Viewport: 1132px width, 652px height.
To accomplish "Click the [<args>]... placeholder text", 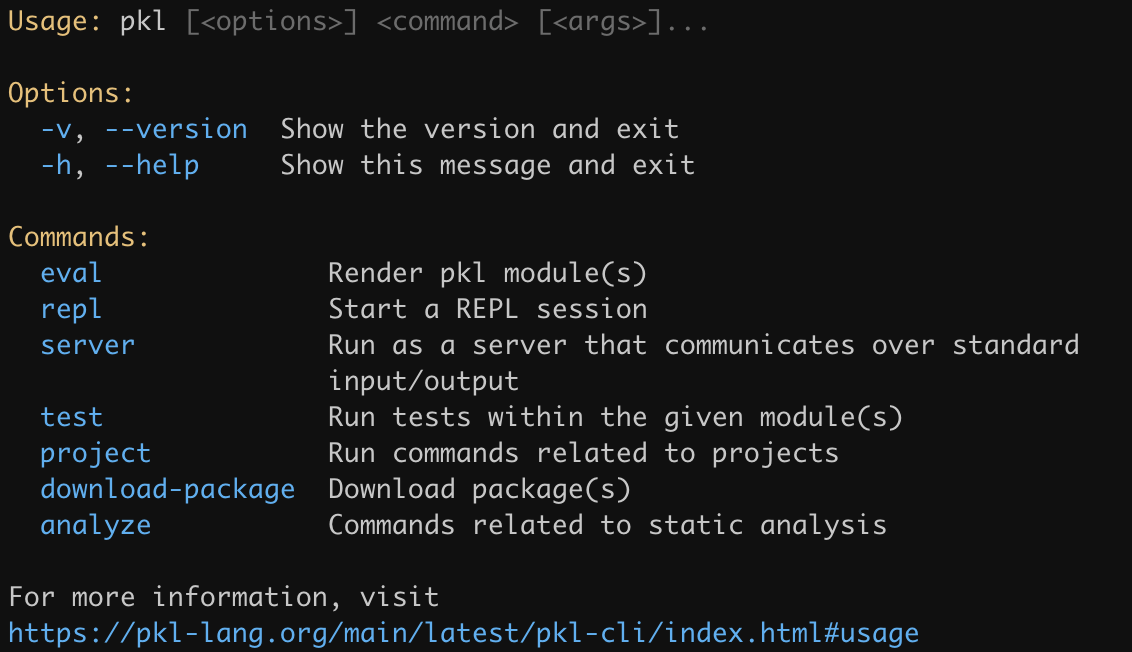I will pos(623,22).
